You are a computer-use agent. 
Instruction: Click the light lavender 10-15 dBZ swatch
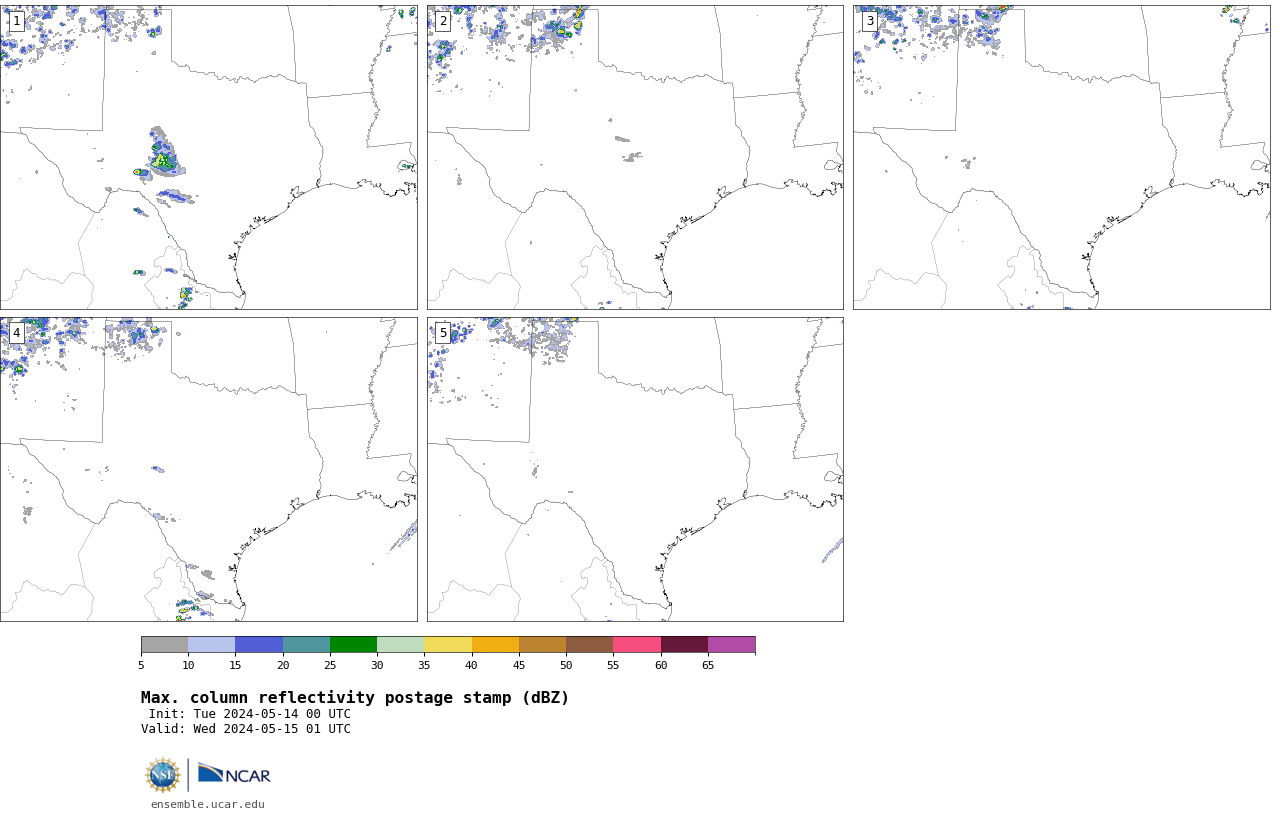pyautogui.click(x=212, y=644)
